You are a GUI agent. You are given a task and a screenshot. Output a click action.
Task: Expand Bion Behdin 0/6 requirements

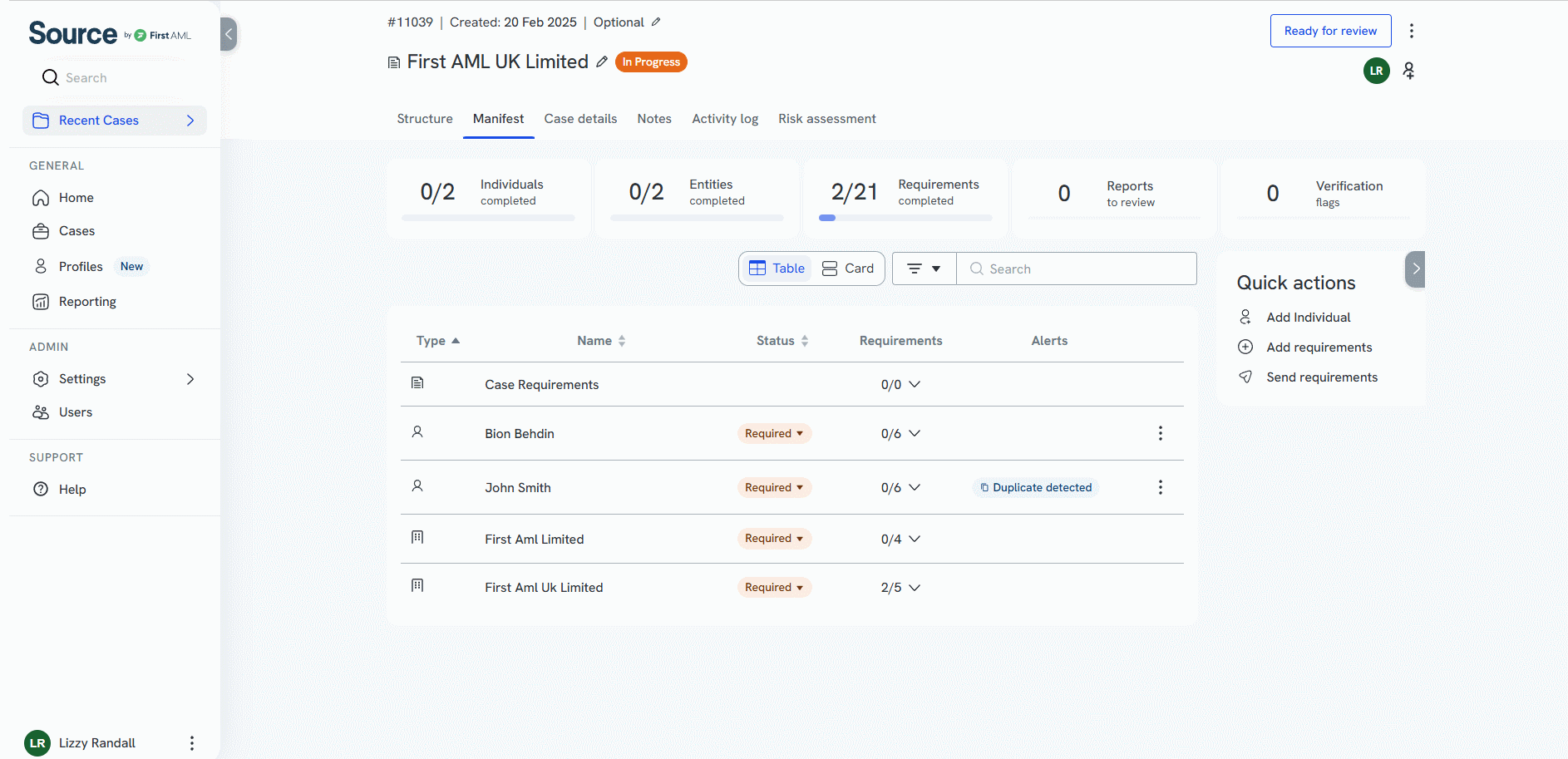[915, 433]
